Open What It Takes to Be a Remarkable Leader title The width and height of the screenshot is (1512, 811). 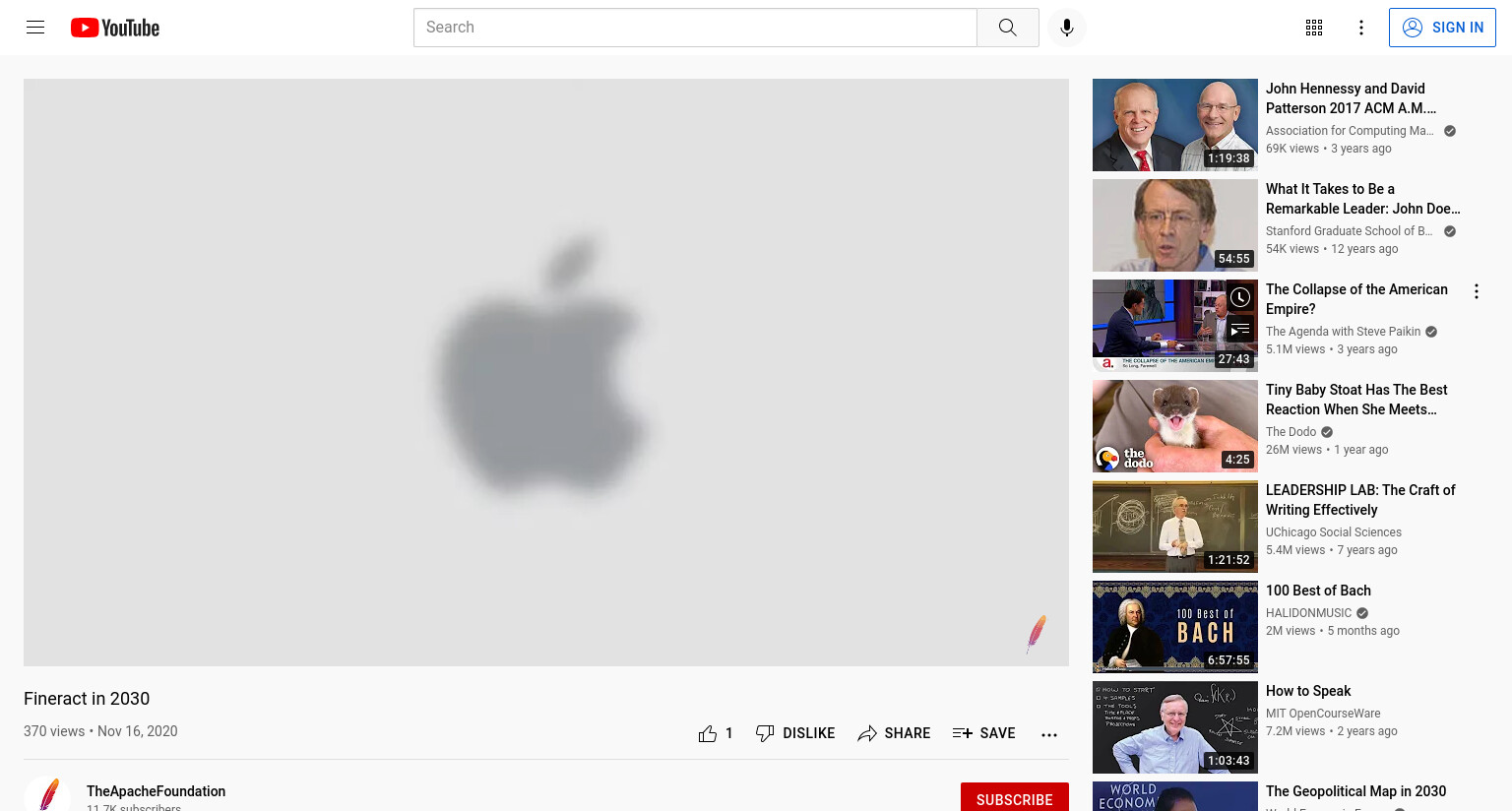click(1363, 199)
